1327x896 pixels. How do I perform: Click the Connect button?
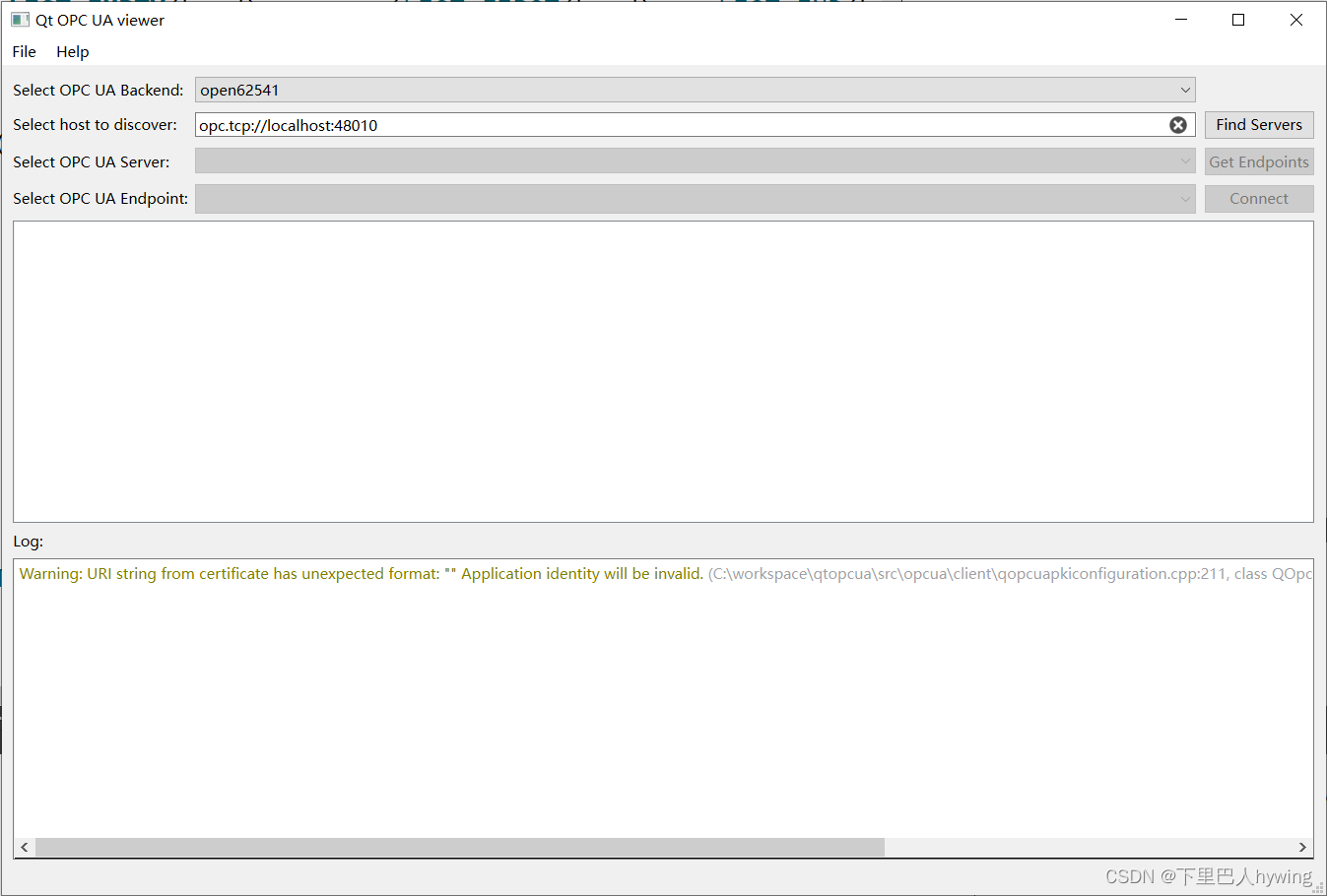[x=1258, y=199]
